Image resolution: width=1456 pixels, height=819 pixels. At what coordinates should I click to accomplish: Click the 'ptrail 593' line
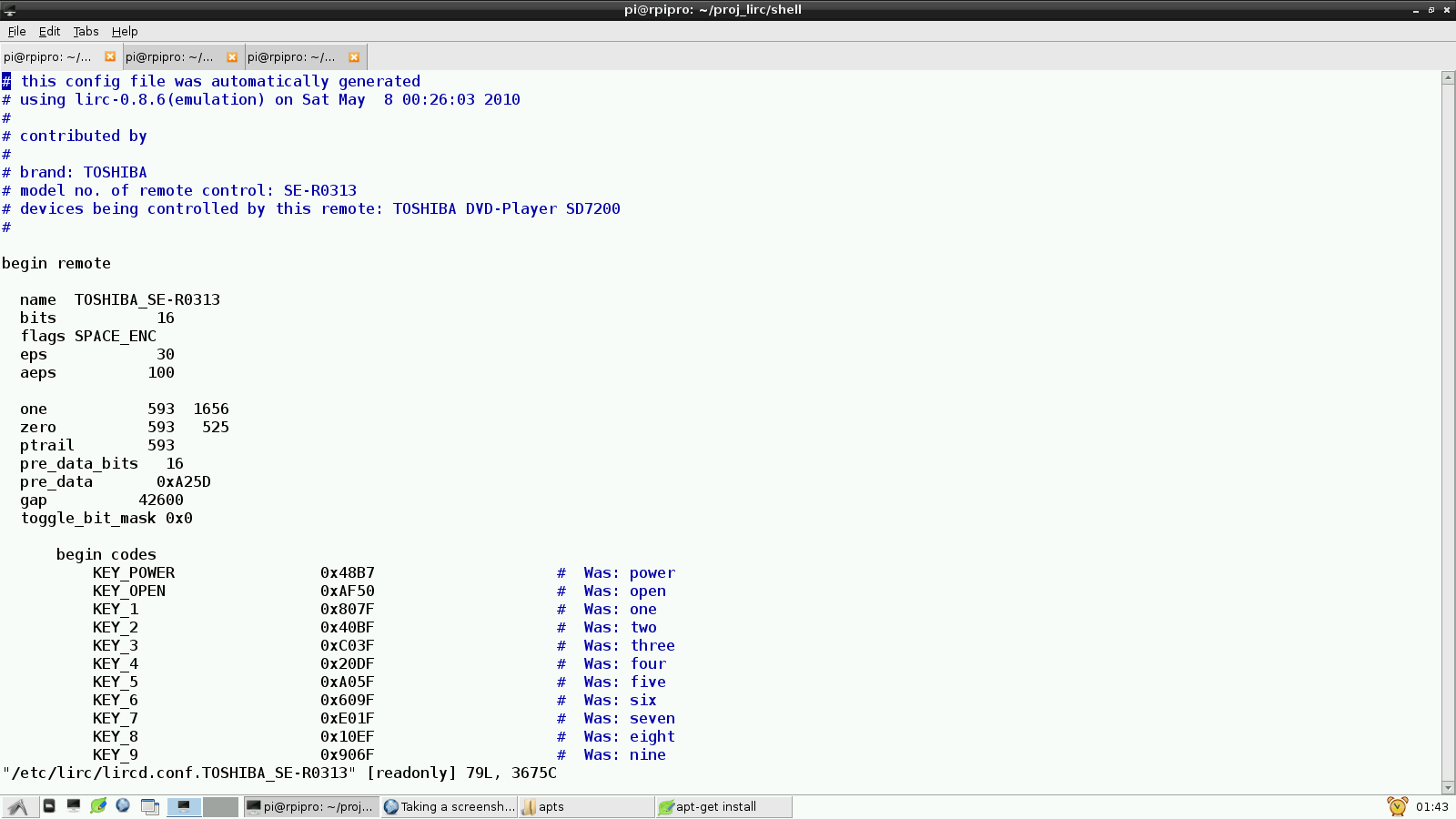(x=97, y=445)
